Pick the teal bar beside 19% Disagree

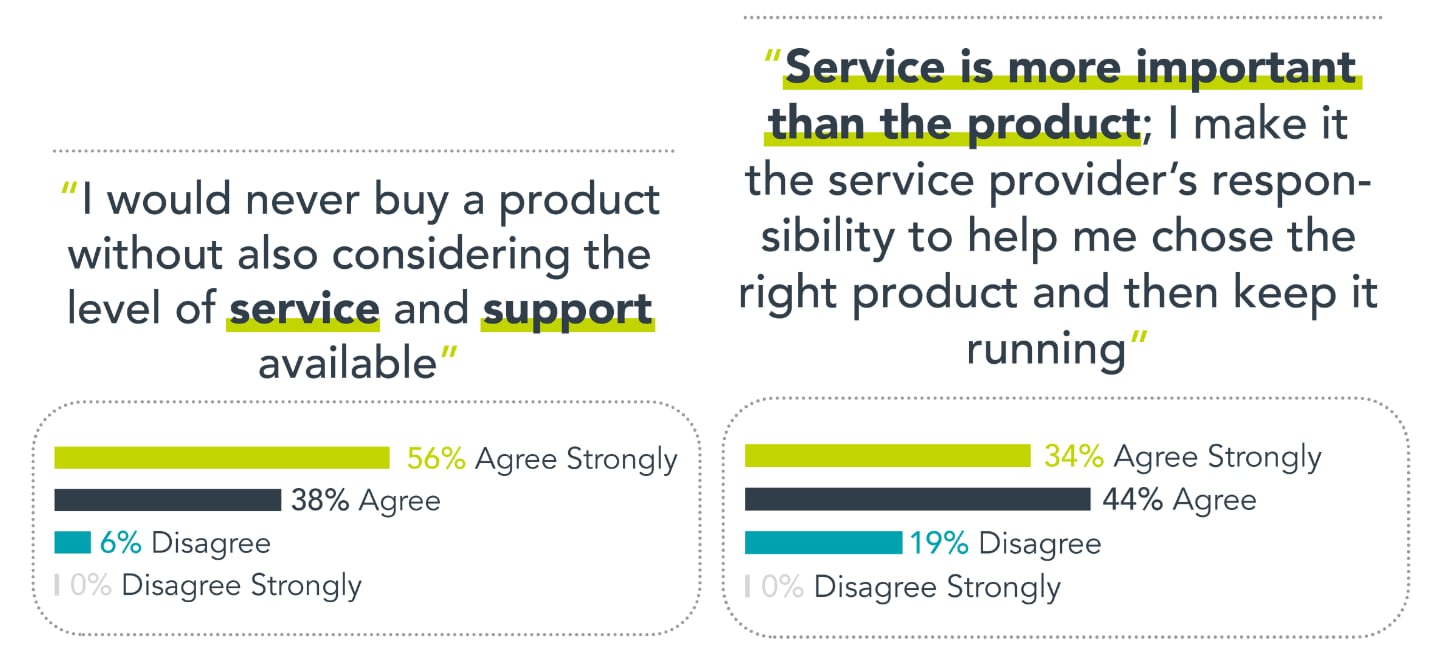[x=823, y=542]
